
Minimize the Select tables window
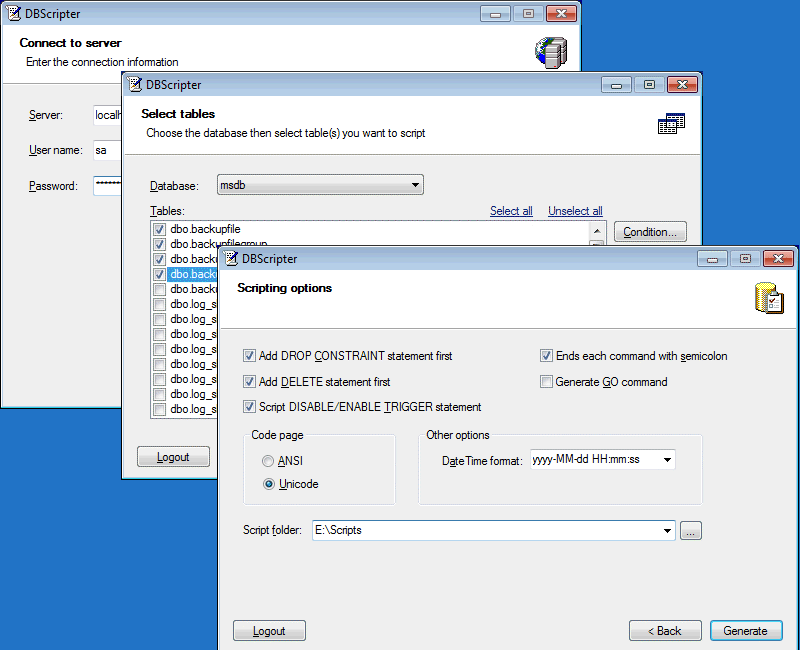point(616,85)
